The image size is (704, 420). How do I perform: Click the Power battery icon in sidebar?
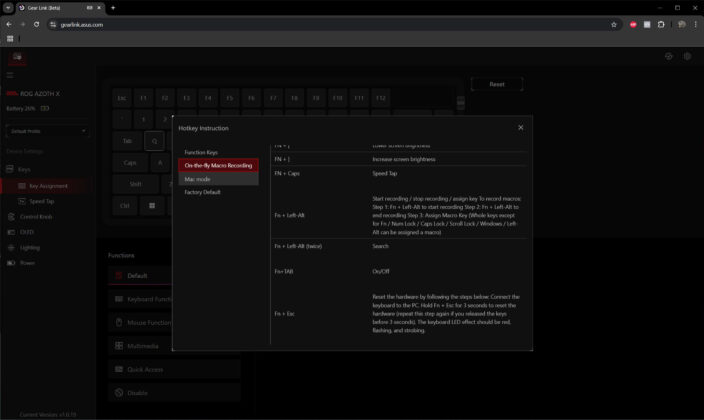(11, 263)
